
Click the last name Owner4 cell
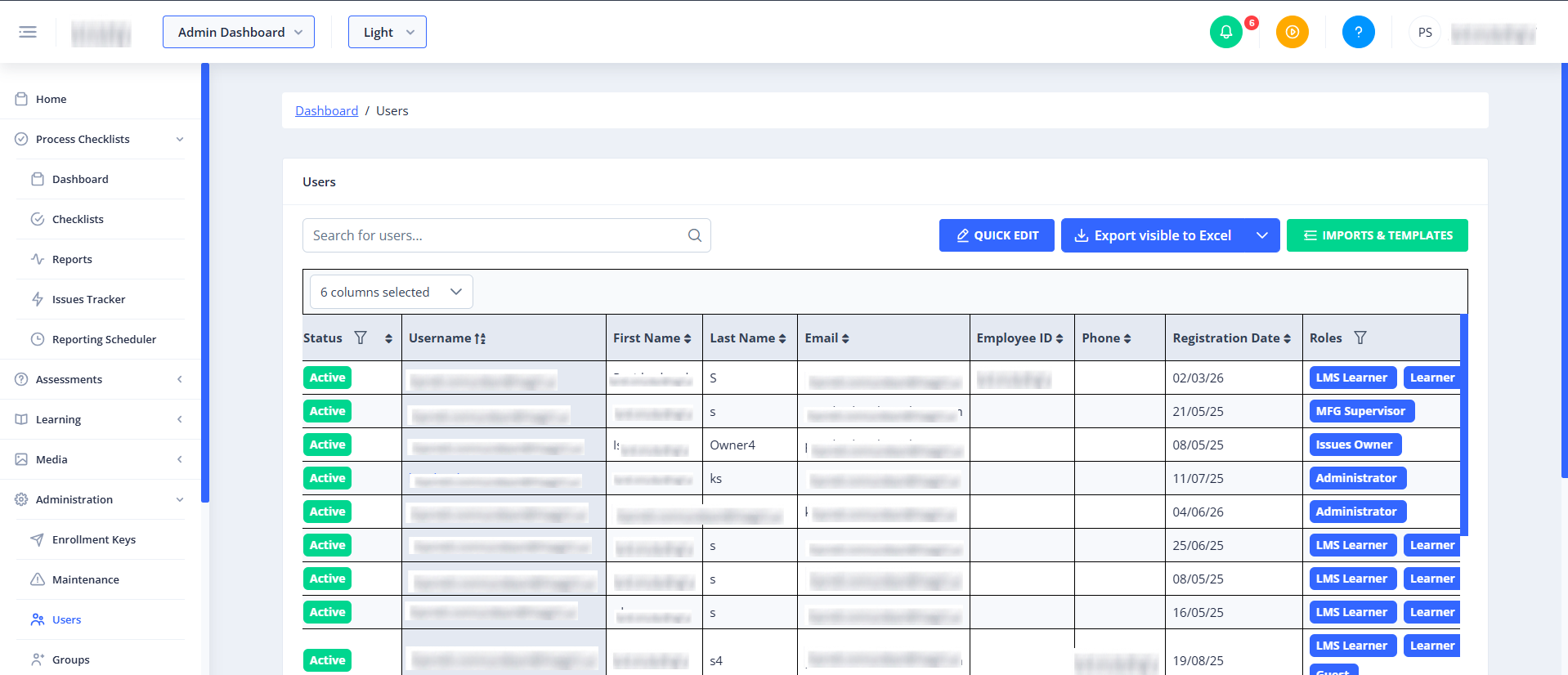coord(732,445)
